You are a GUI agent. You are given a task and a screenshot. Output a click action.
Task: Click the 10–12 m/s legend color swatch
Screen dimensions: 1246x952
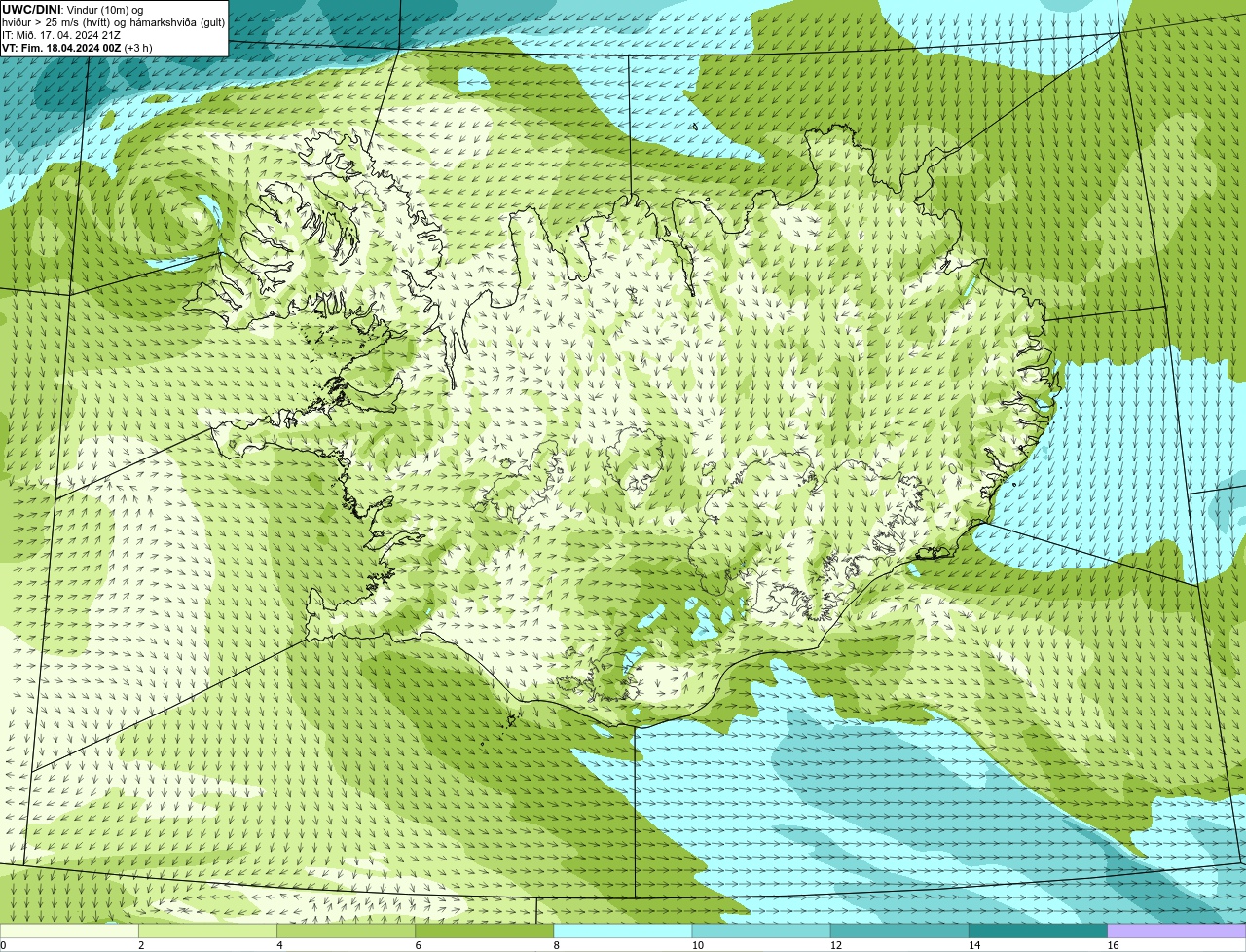pyautogui.click(x=761, y=932)
